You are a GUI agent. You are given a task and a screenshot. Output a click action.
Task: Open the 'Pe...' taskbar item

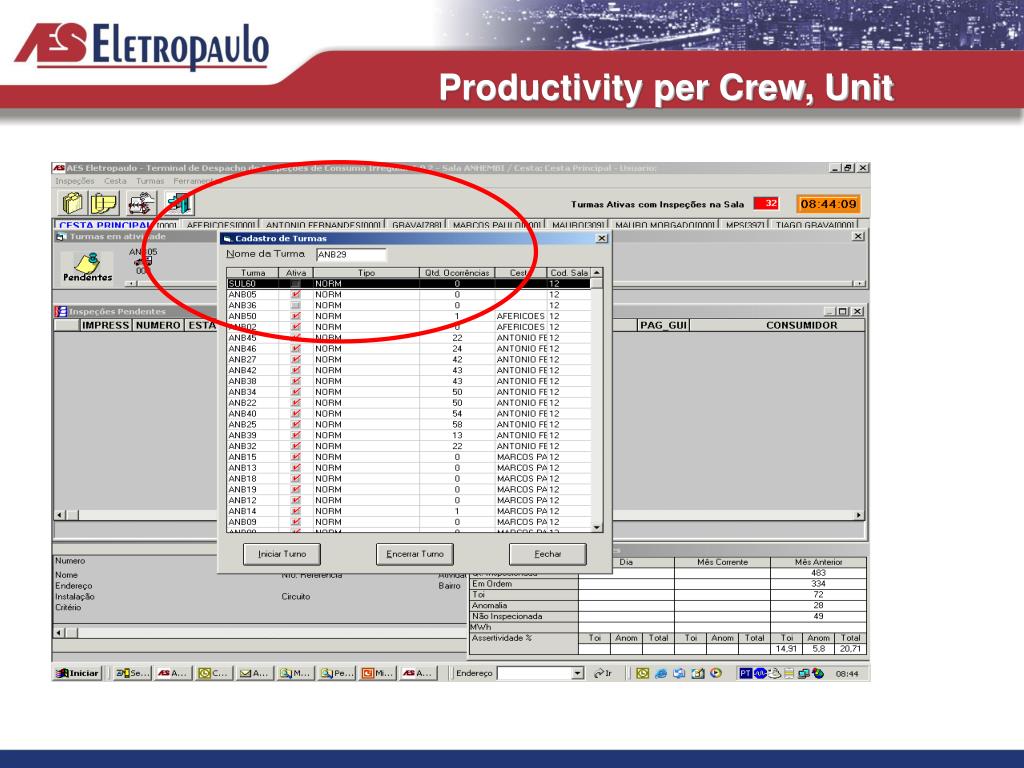(x=337, y=673)
